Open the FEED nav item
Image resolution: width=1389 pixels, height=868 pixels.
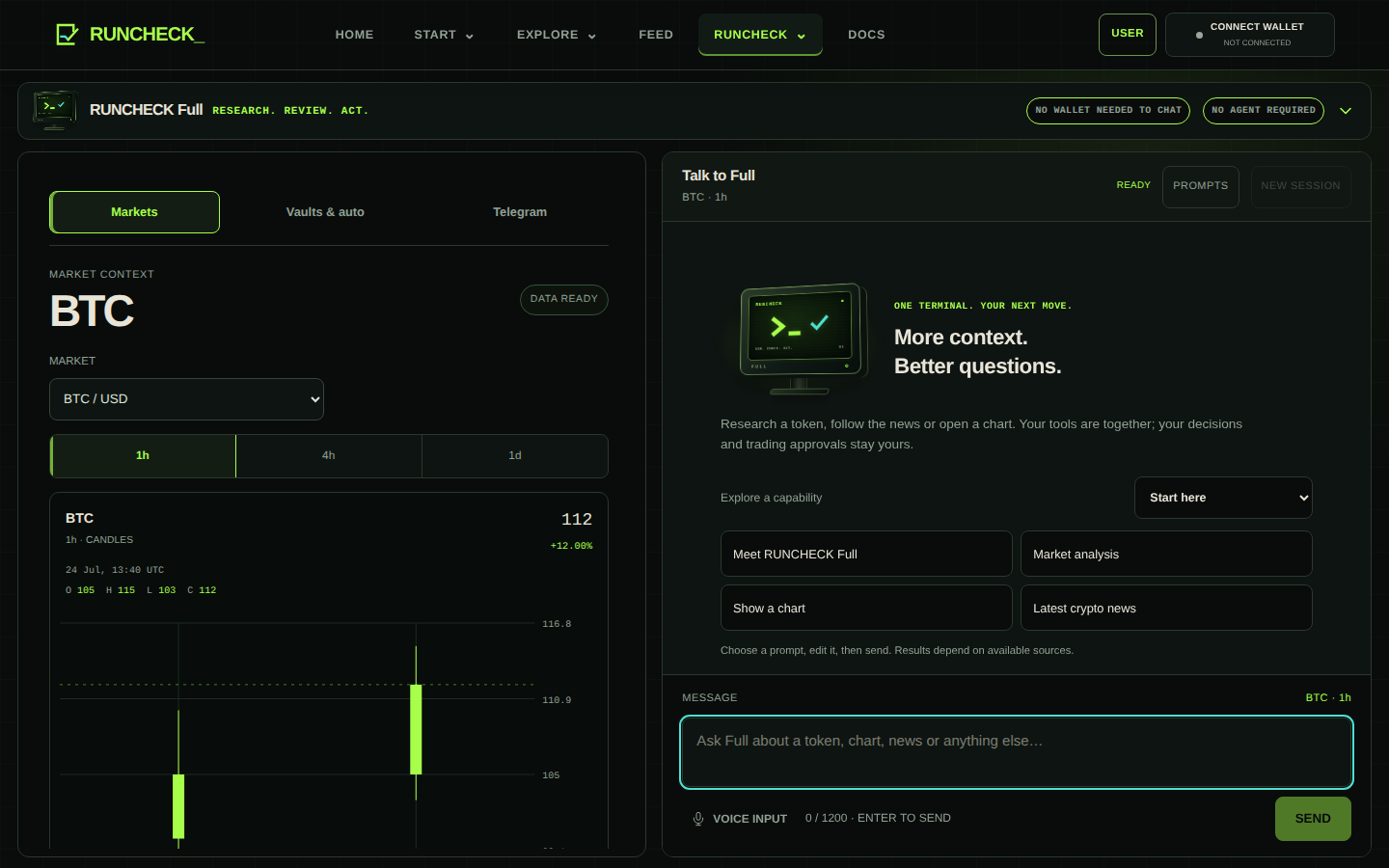tap(656, 35)
